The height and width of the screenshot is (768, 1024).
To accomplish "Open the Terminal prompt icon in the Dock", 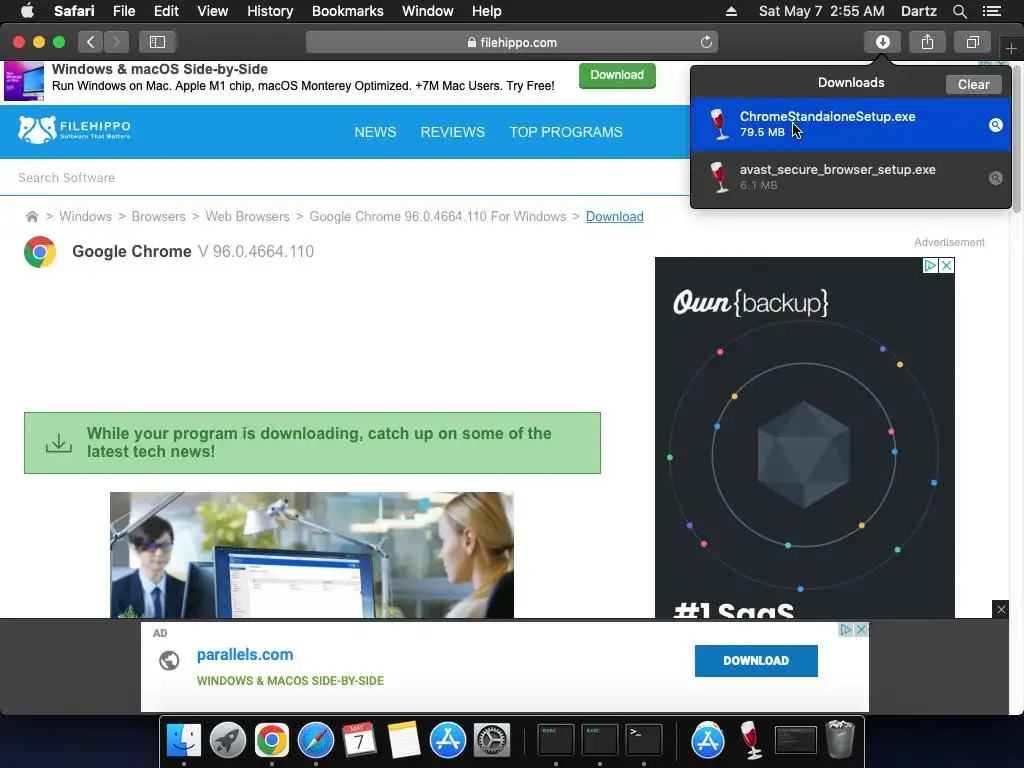I will pyautogui.click(x=643, y=740).
